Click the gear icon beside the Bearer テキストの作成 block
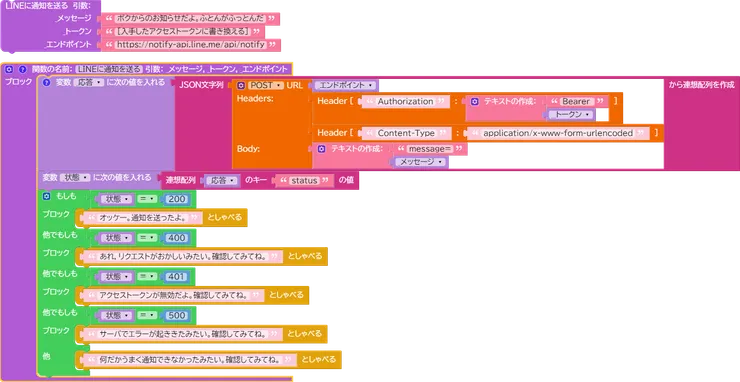Screen dimensions: 740x382 pyautogui.click(x=475, y=102)
